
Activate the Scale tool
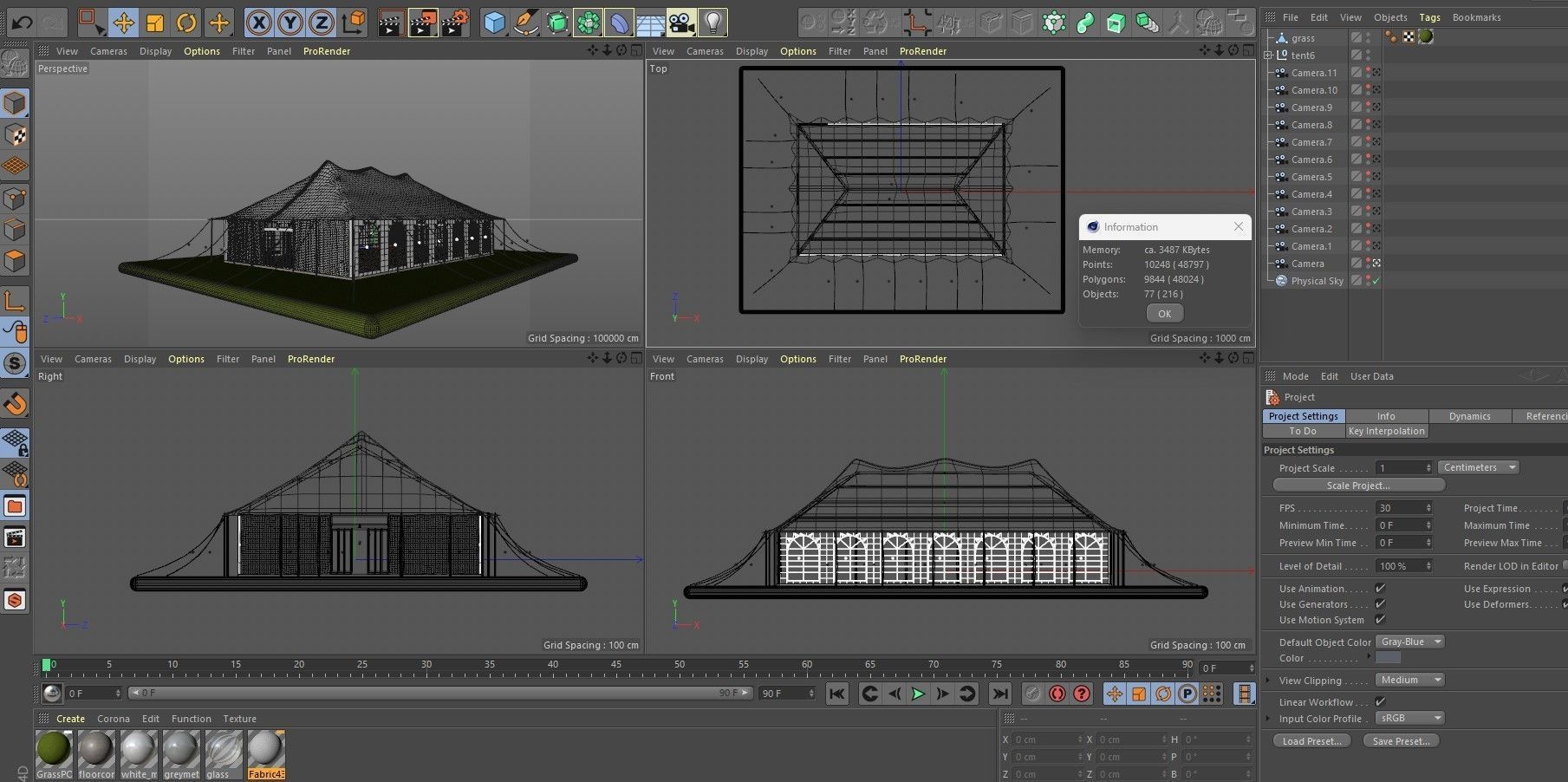click(x=155, y=23)
